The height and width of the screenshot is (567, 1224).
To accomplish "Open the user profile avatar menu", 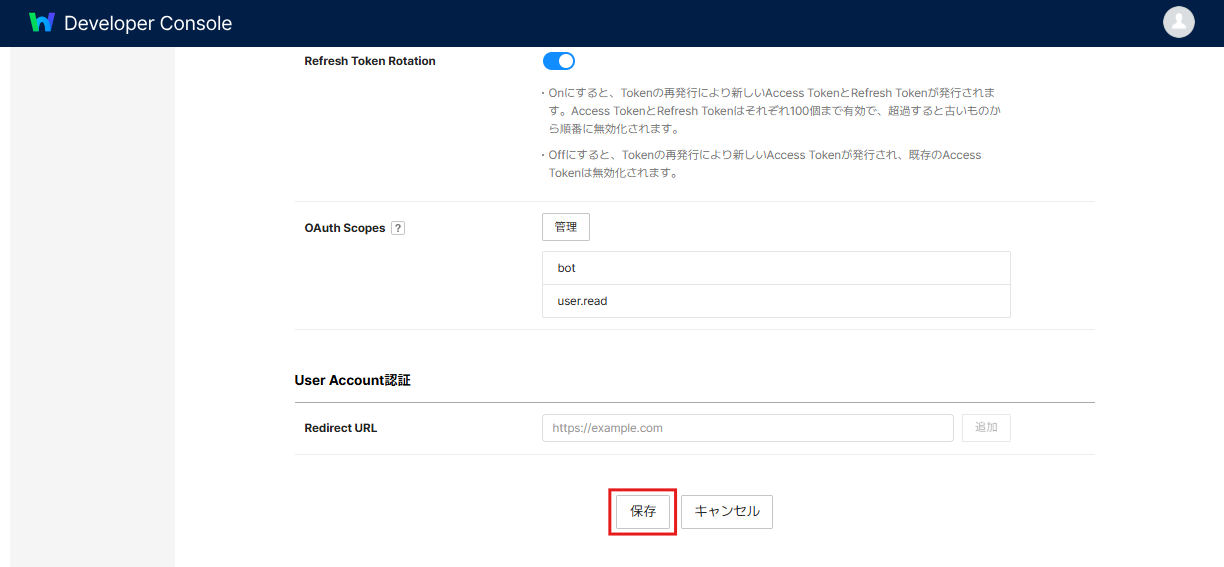I will point(1179,22).
